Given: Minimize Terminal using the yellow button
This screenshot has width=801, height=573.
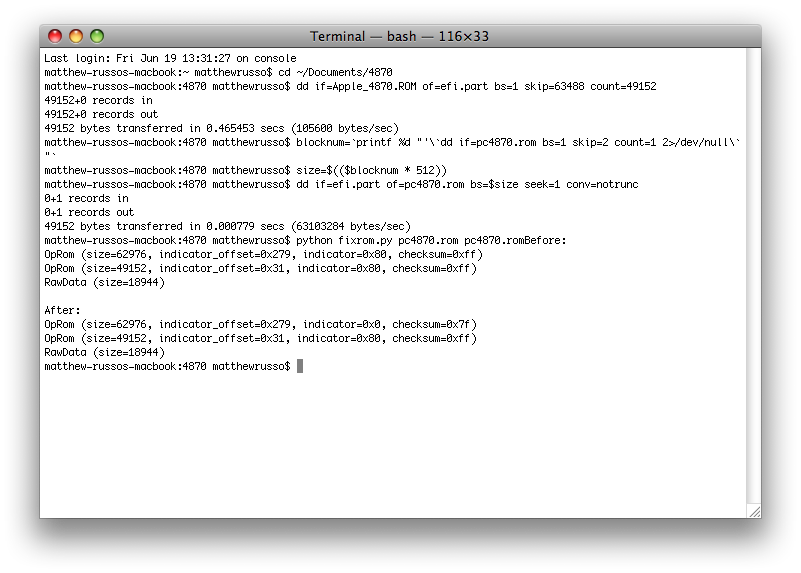Looking at the screenshot, I should point(76,36).
